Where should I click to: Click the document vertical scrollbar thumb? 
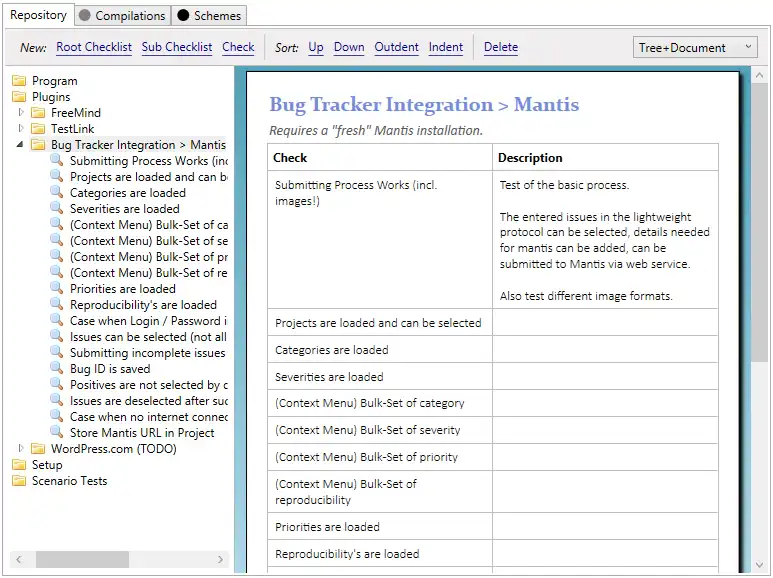[x=759, y=222]
